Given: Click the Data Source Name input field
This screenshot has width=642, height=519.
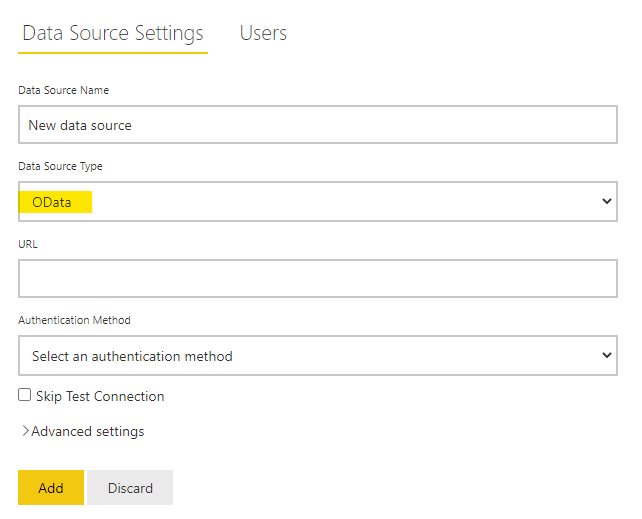Looking at the screenshot, I should (x=318, y=124).
